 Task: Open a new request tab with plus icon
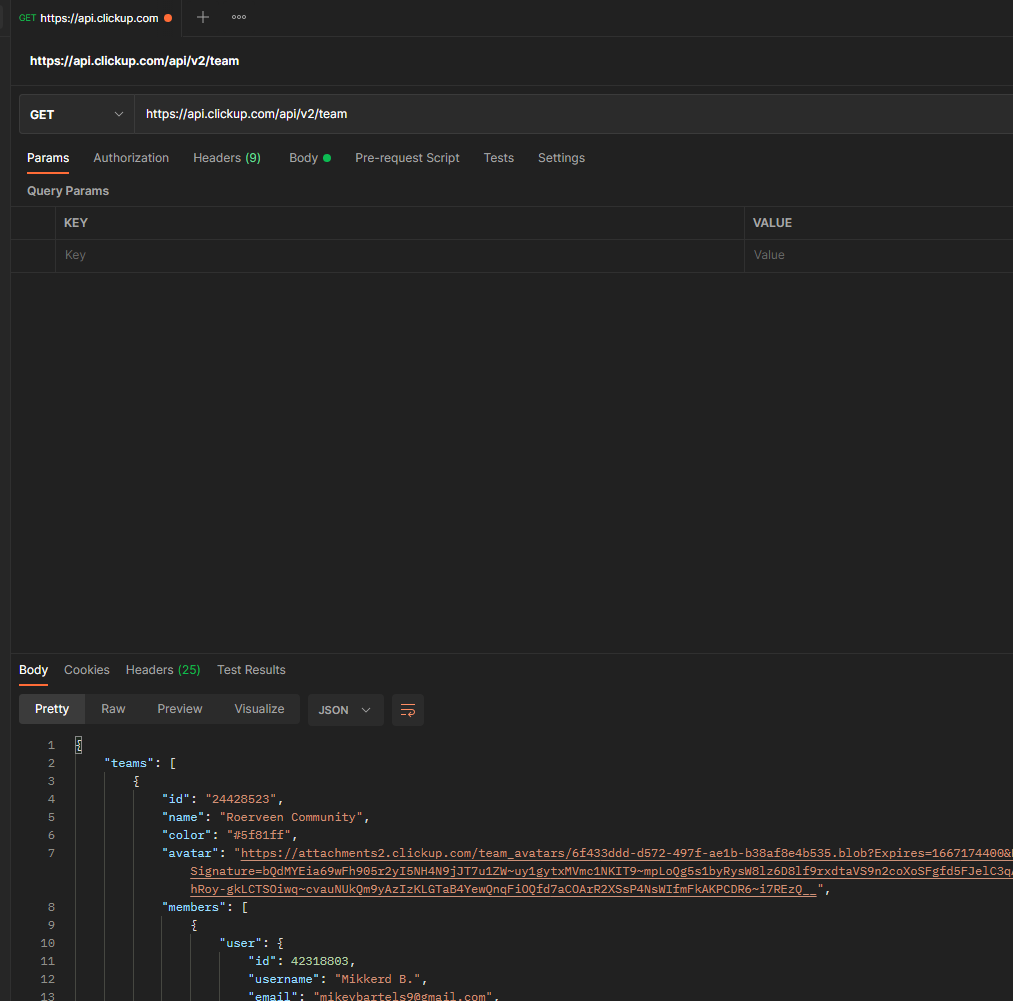point(203,17)
